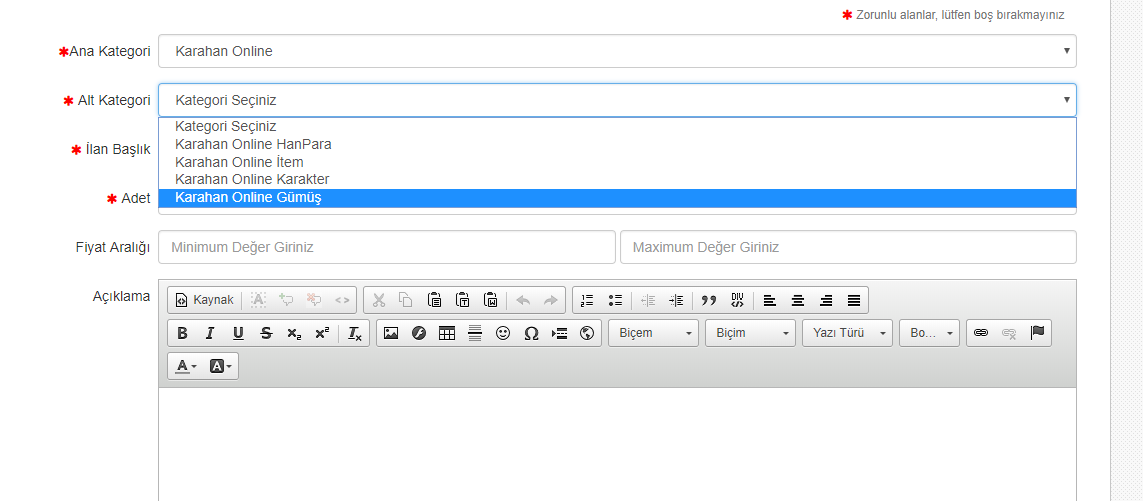
Task: Insert a smiley emoticon
Action: click(503, 333)
